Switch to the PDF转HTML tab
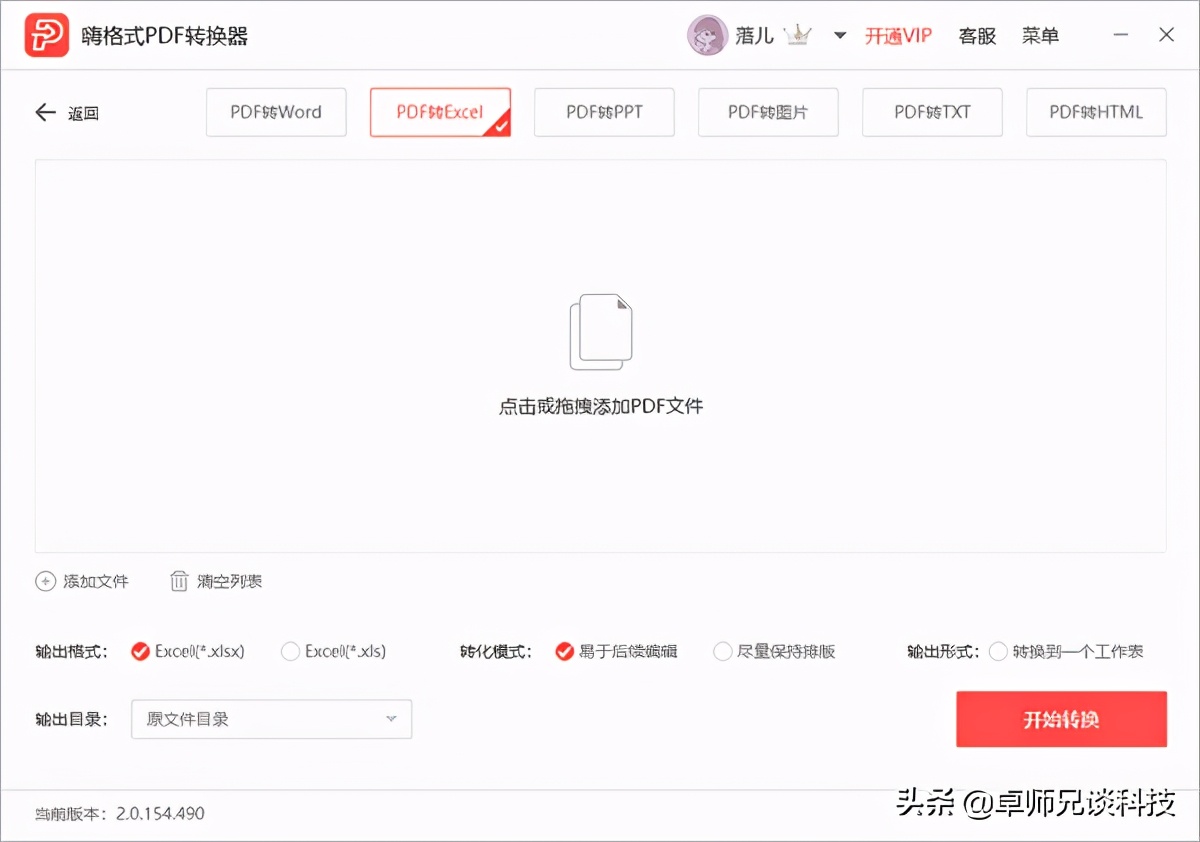Image resolution: width=1200 pixels, height=842 pixels. click(x=1096, y=112)
